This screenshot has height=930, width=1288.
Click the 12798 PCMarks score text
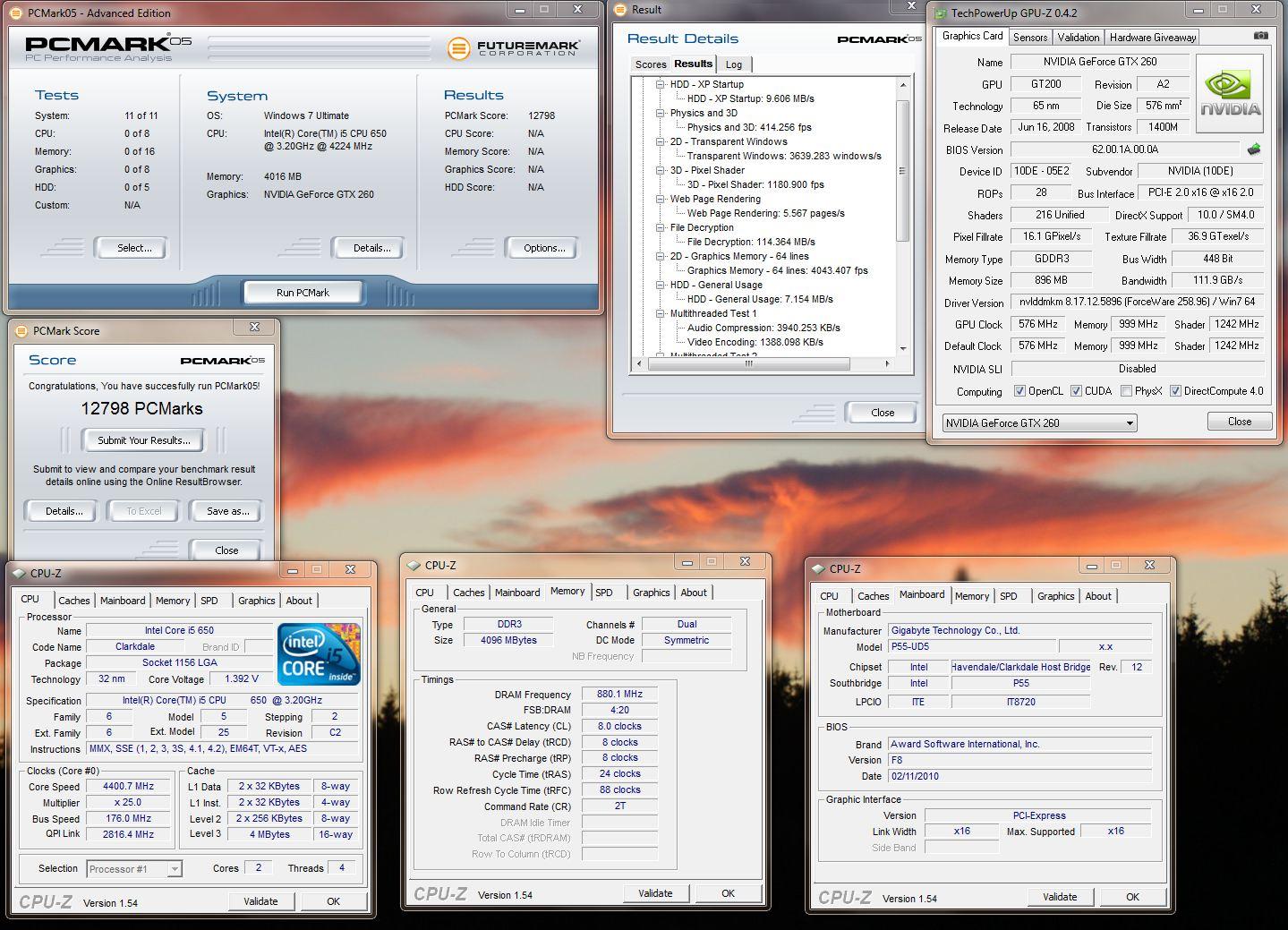click(x=142, y=408)
